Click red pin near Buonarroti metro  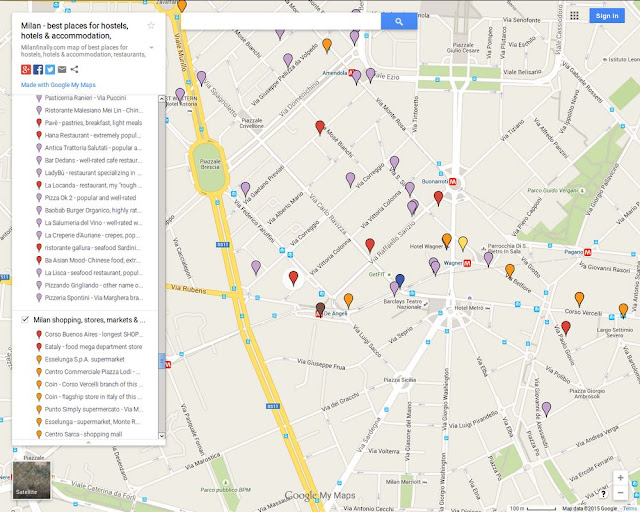click(438, 198)
